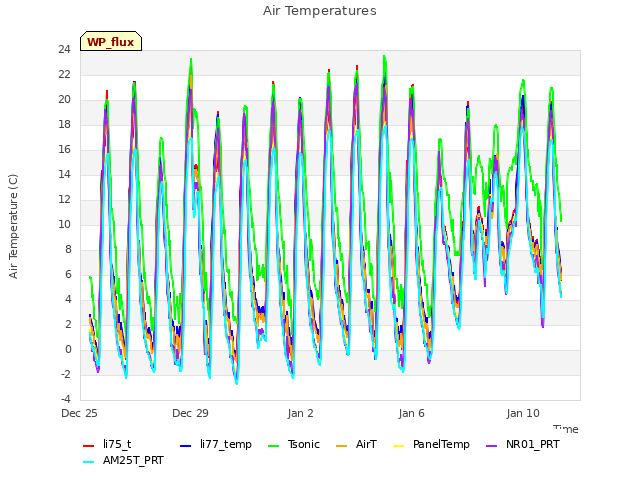This screenshot has height=480, width=640.
Task: Select the AirT legend label
Action: 366,444
